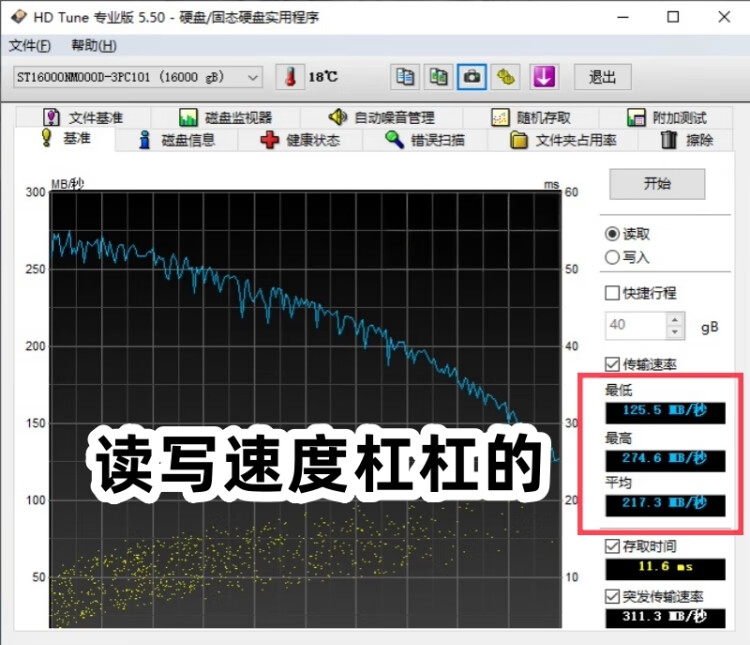Select the 基准 tab
The height and width of the screenshot is (645, 750).
coord(65,139)
